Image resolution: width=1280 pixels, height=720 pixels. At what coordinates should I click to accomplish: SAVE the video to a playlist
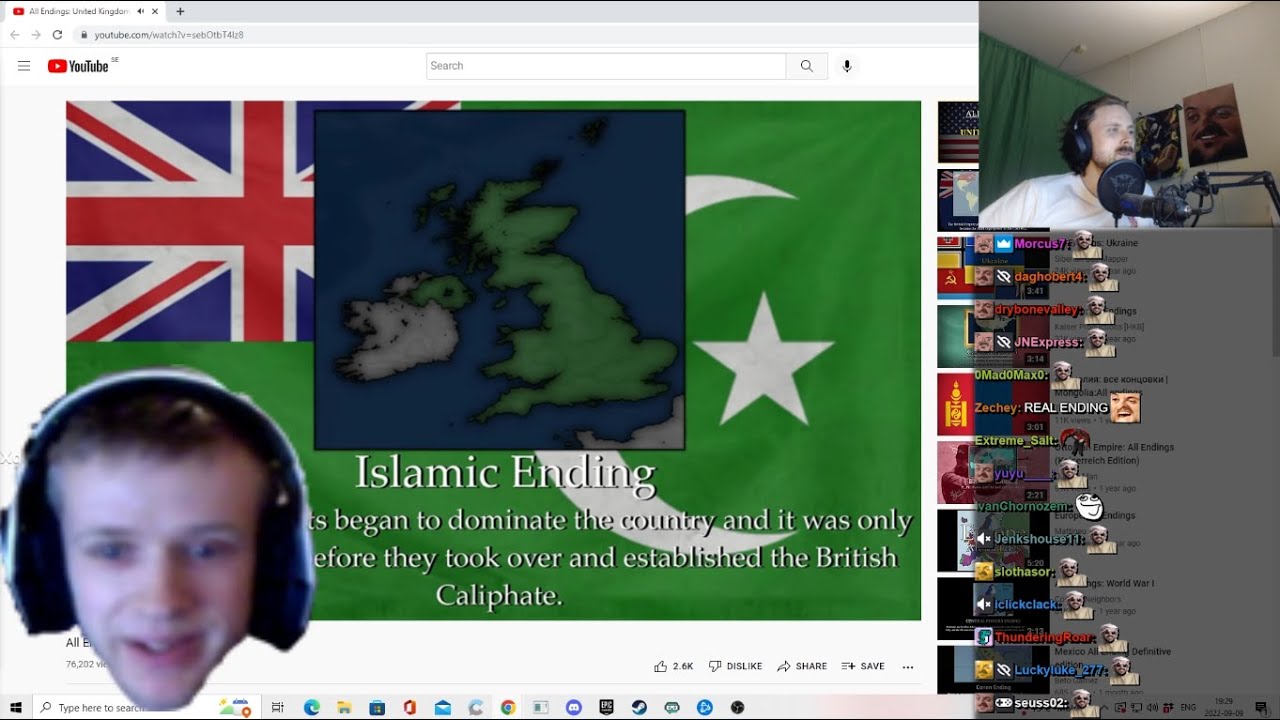click(x=863, y=666)
